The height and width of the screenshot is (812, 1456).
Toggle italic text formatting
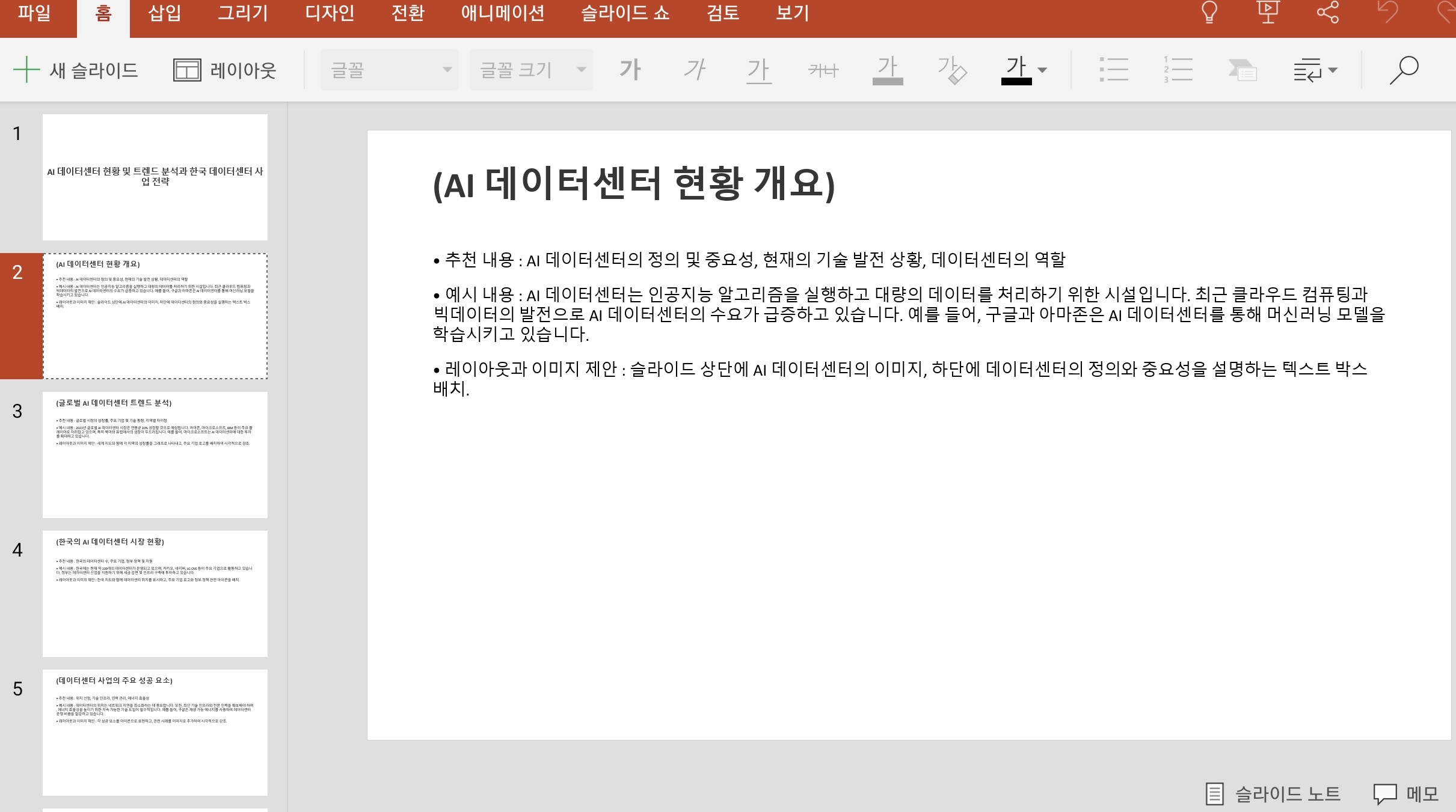click(694, 70)
